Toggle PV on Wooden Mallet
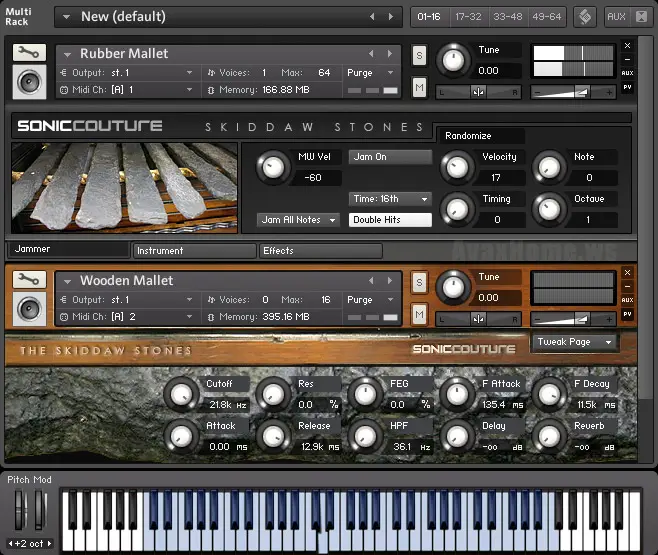Image resolution: width=658 pixels, height=555 pixels. click(x=627, y=314)
